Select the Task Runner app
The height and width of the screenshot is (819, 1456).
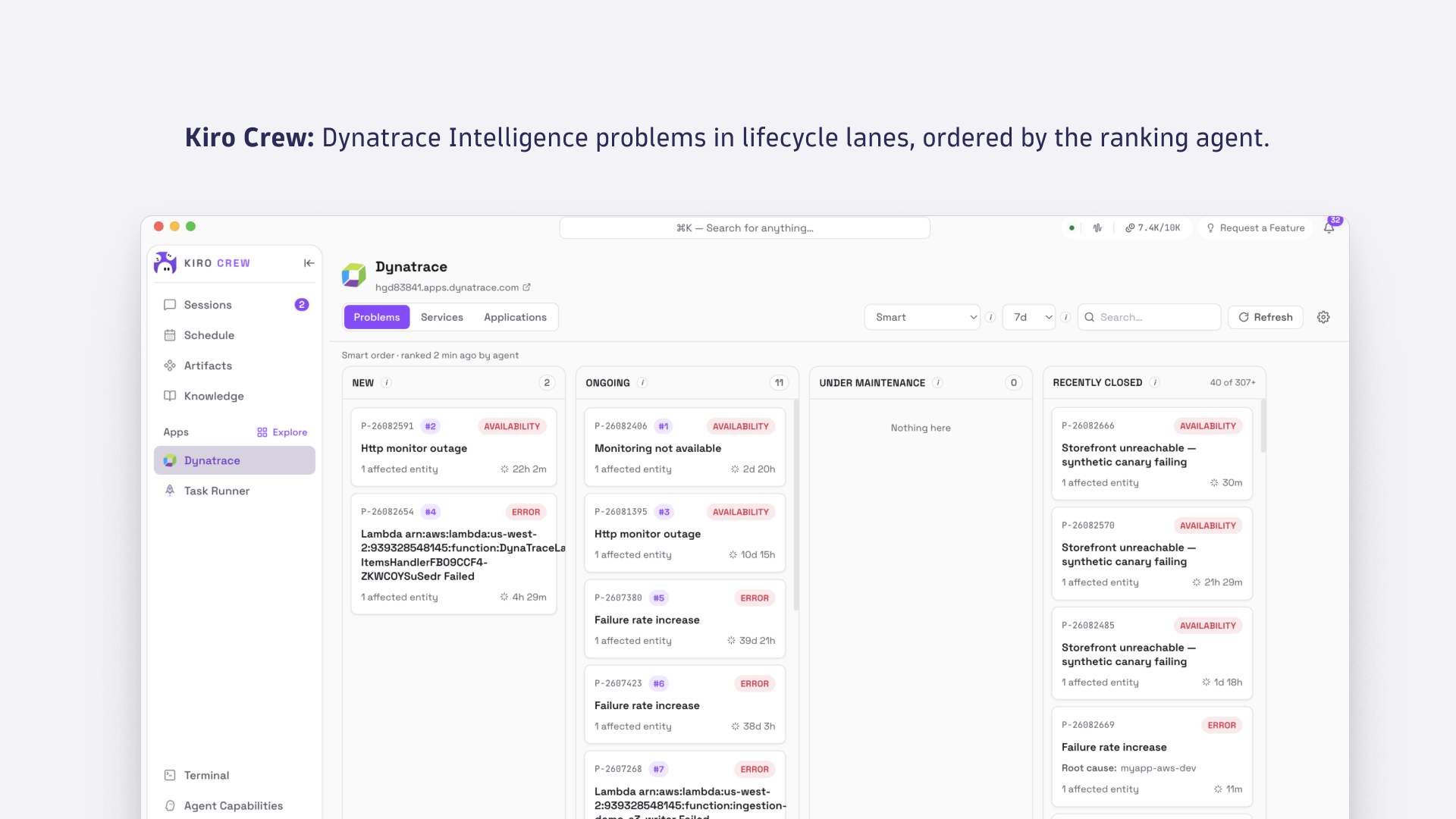pos(235,491)
